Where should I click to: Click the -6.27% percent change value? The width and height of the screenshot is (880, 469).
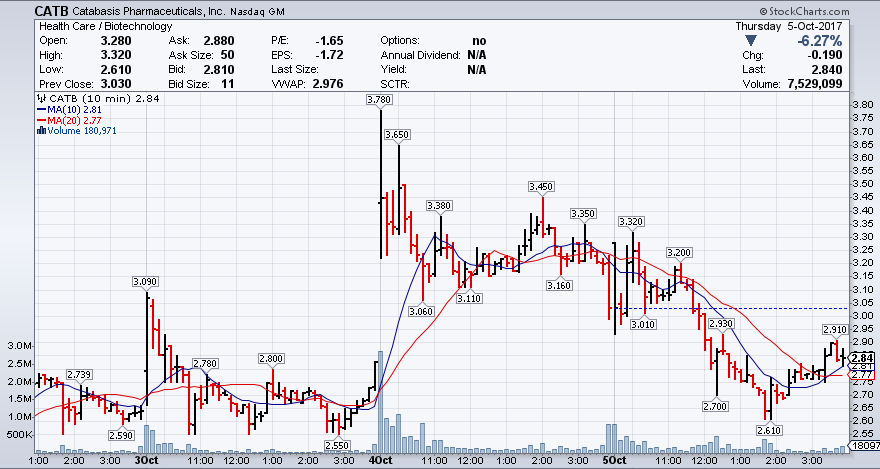(818, 40)
